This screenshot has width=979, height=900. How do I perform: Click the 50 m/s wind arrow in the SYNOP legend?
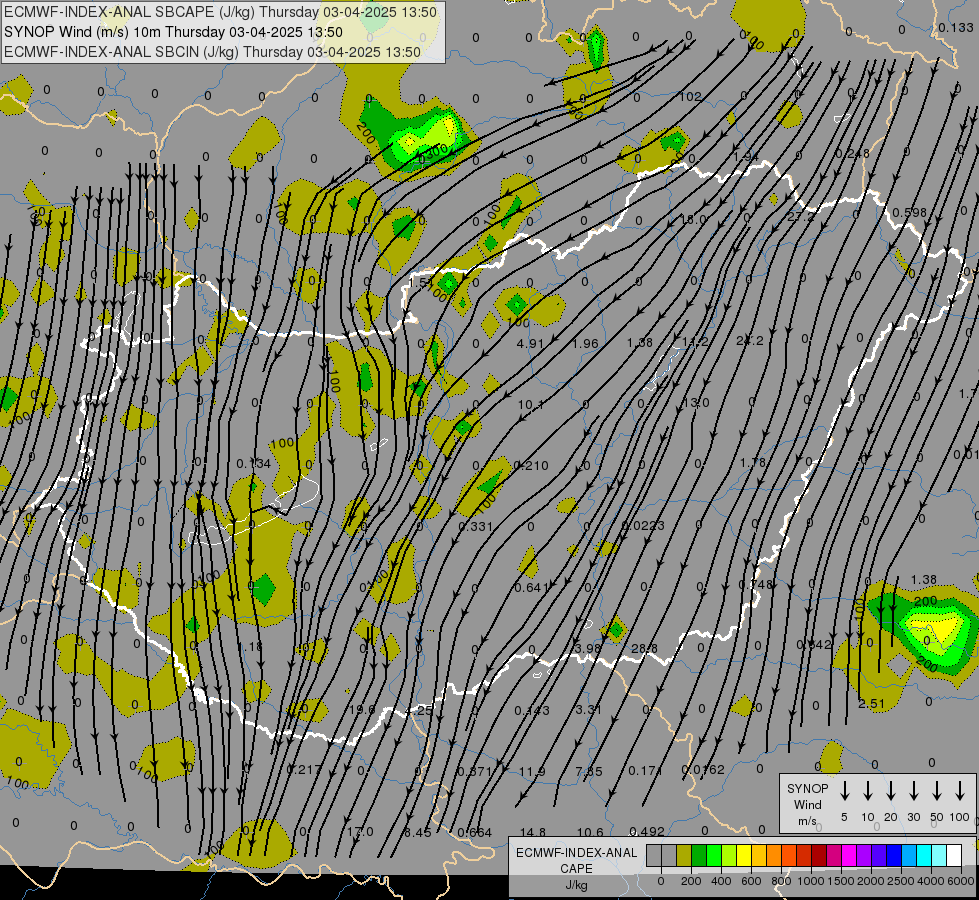point(937,791)
